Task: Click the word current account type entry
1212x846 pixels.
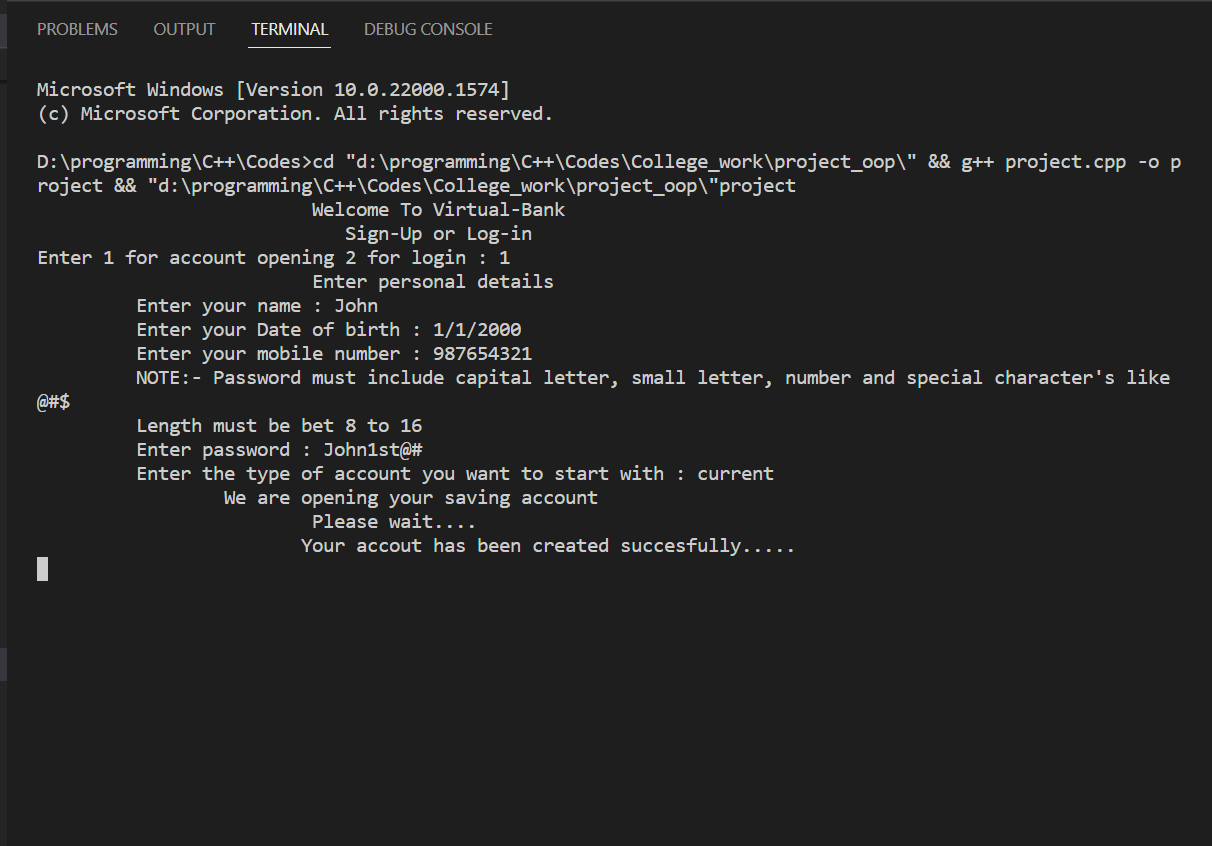Action: pyautogui.click(x=735, y=473)
